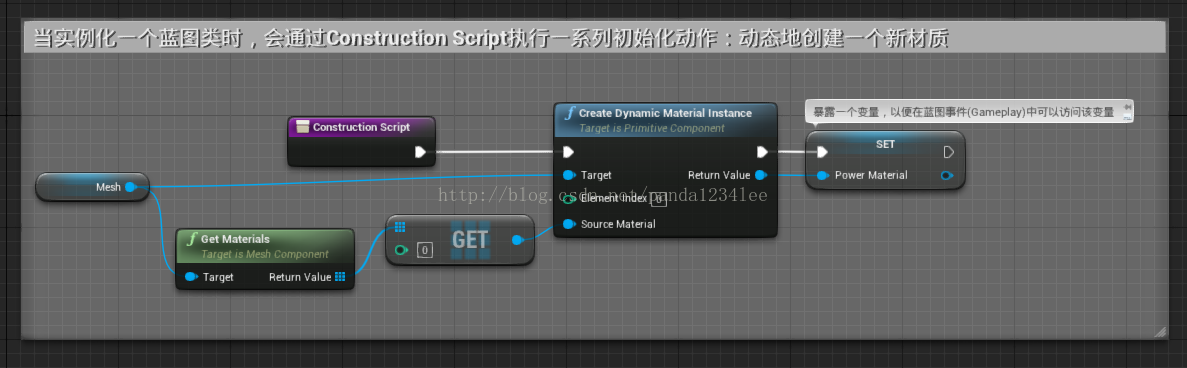Screen dimensions: 1187x368
Task: Click Create Dynamic Material Instance exec input pin
Action: (x=569, y=152)
